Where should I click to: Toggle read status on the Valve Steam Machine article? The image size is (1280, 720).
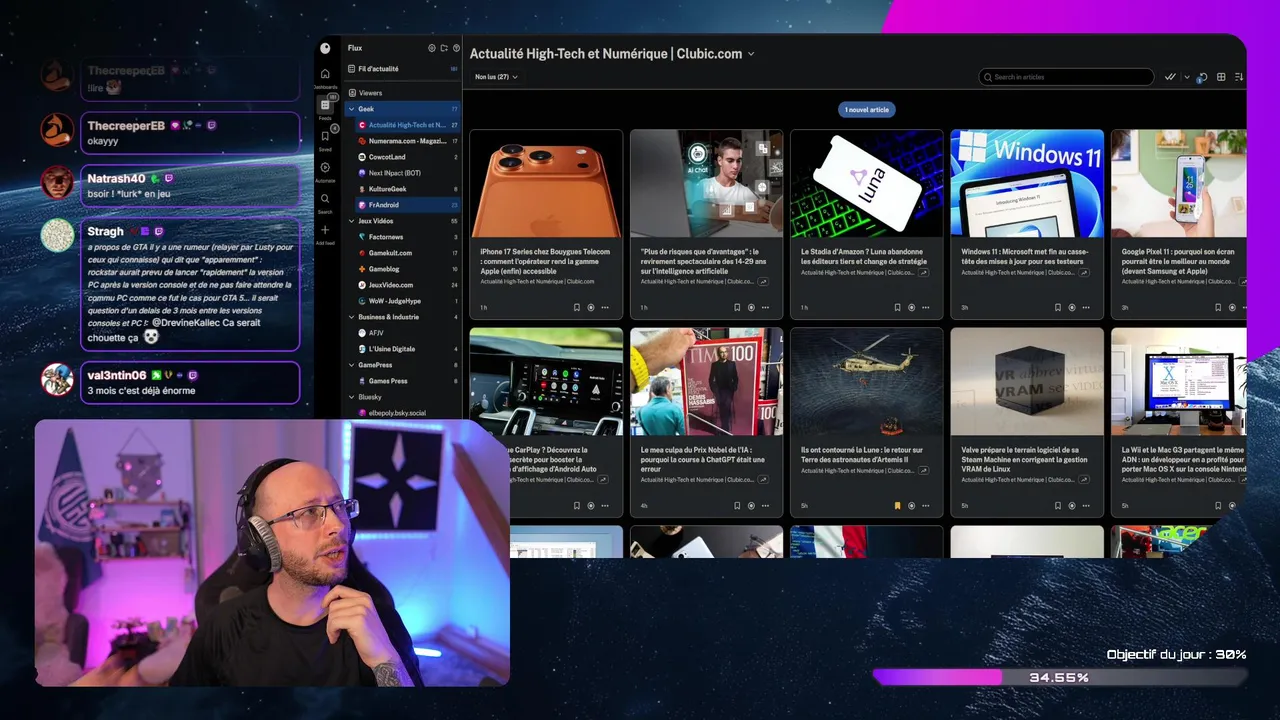tap(1072, 506)
